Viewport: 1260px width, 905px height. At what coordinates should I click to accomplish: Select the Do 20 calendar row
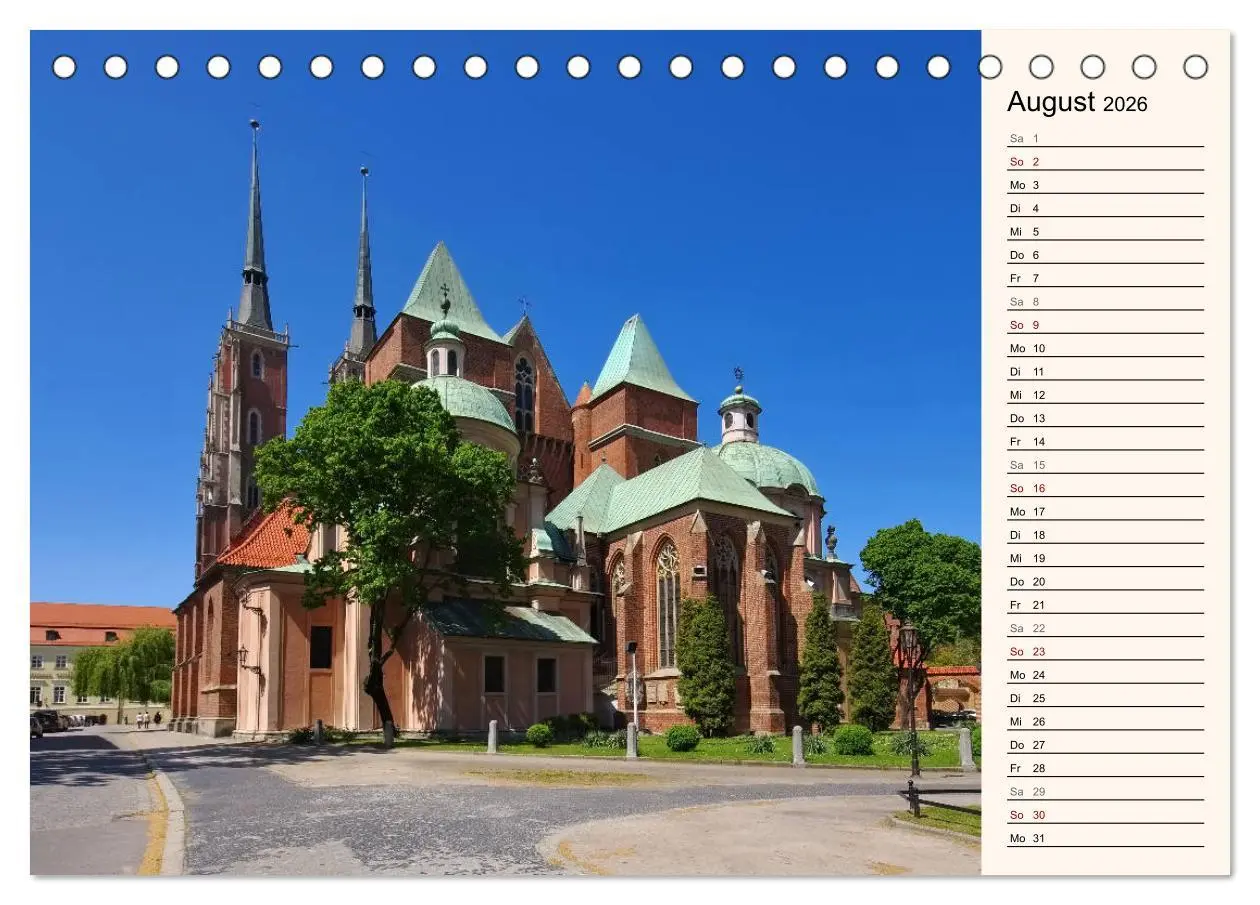pyautogui.click(x=1105, y=581)
